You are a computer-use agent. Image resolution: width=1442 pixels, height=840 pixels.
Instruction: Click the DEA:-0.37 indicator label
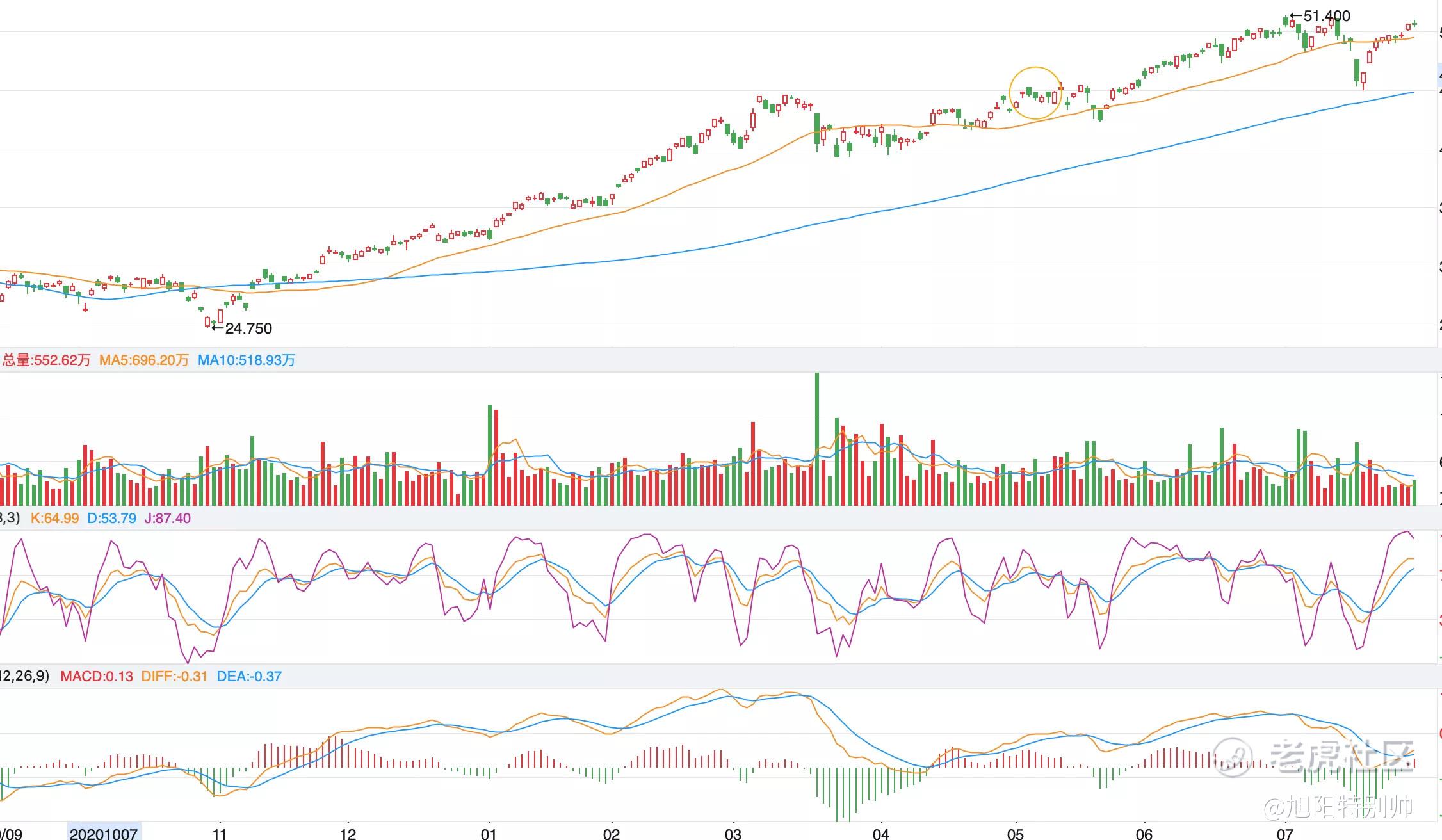[x=249, y=677]
